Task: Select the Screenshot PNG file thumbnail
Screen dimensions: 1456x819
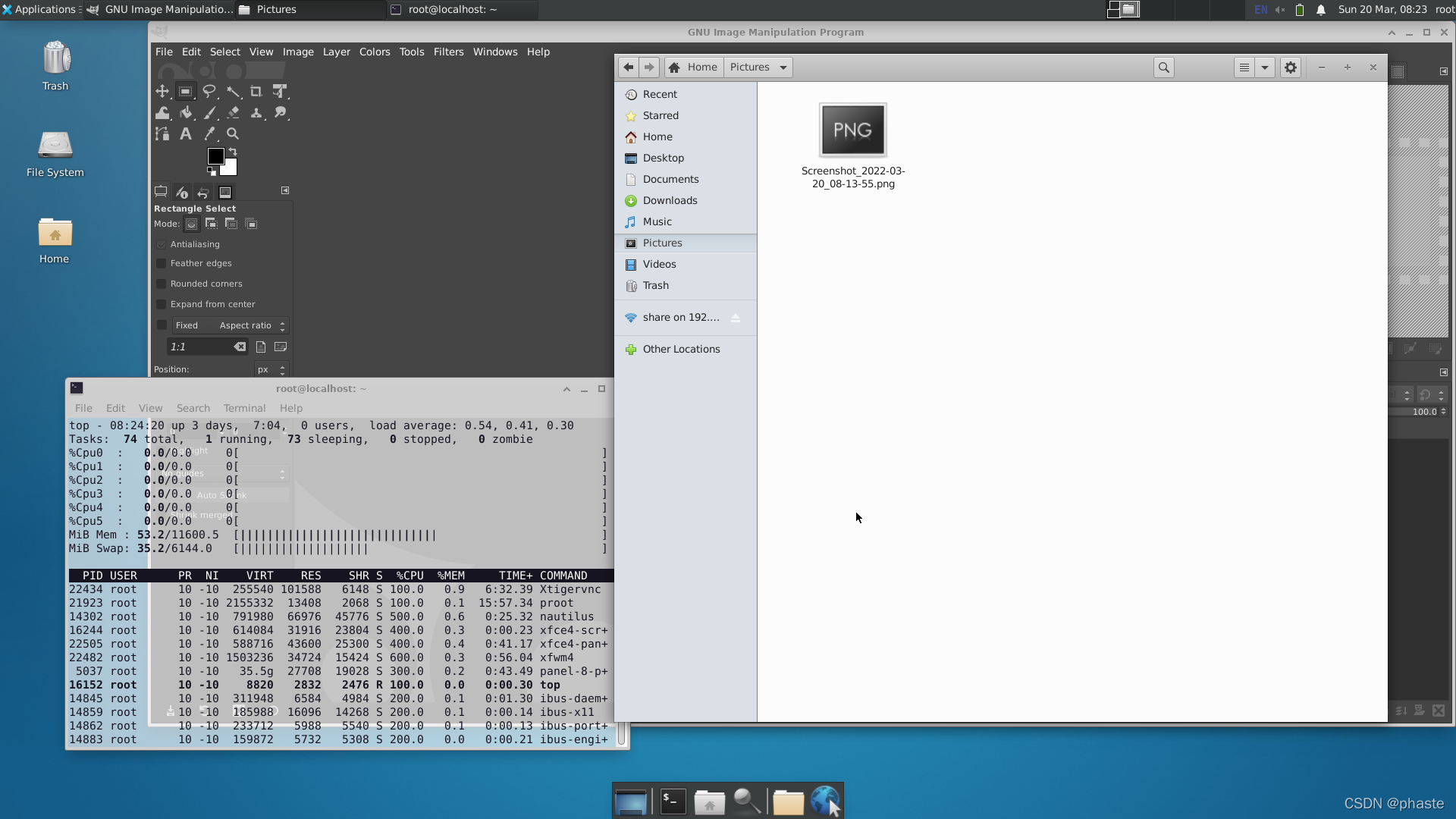Action: 852,130
